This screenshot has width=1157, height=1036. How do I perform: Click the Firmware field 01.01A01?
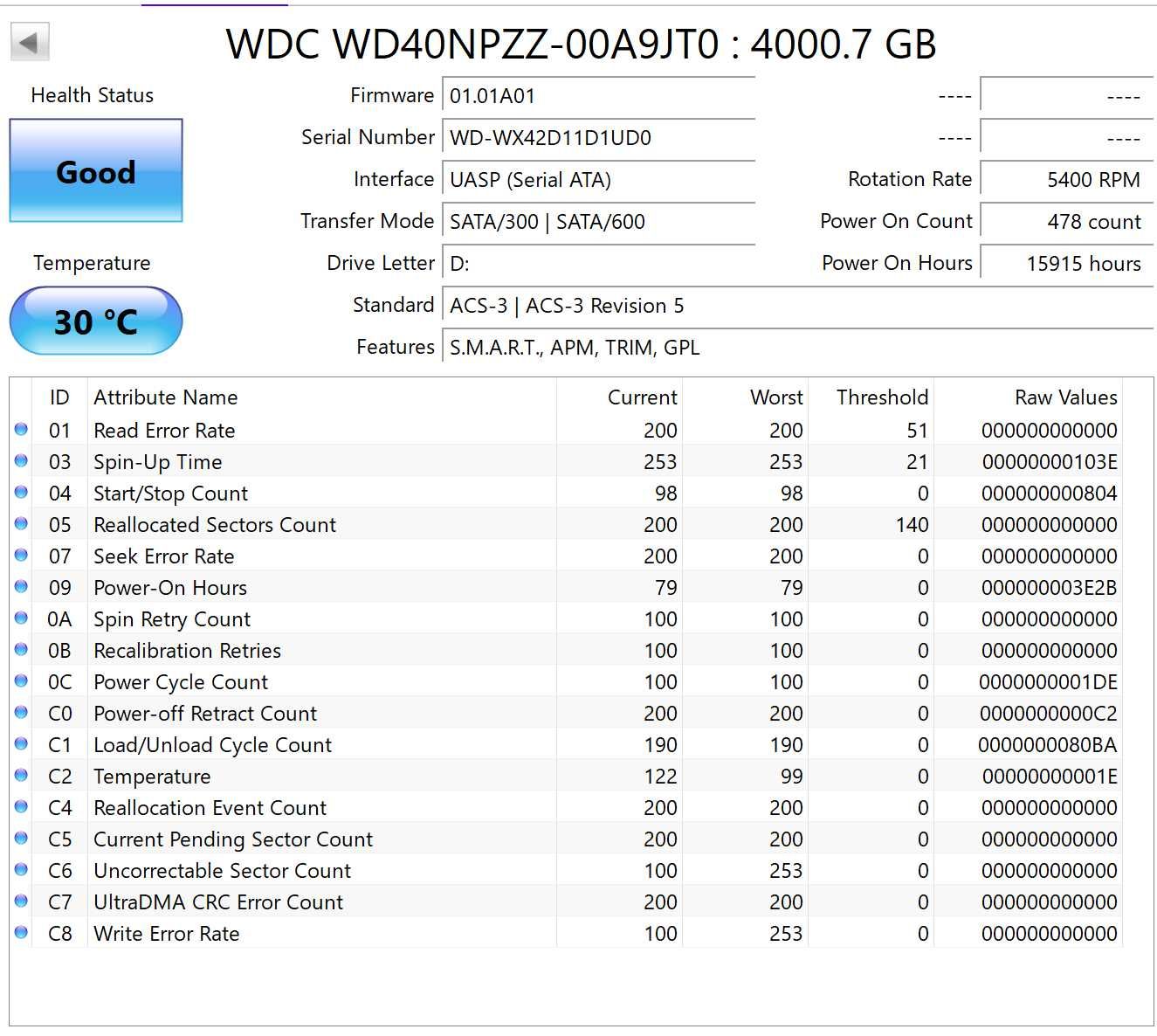pos(599,96)
